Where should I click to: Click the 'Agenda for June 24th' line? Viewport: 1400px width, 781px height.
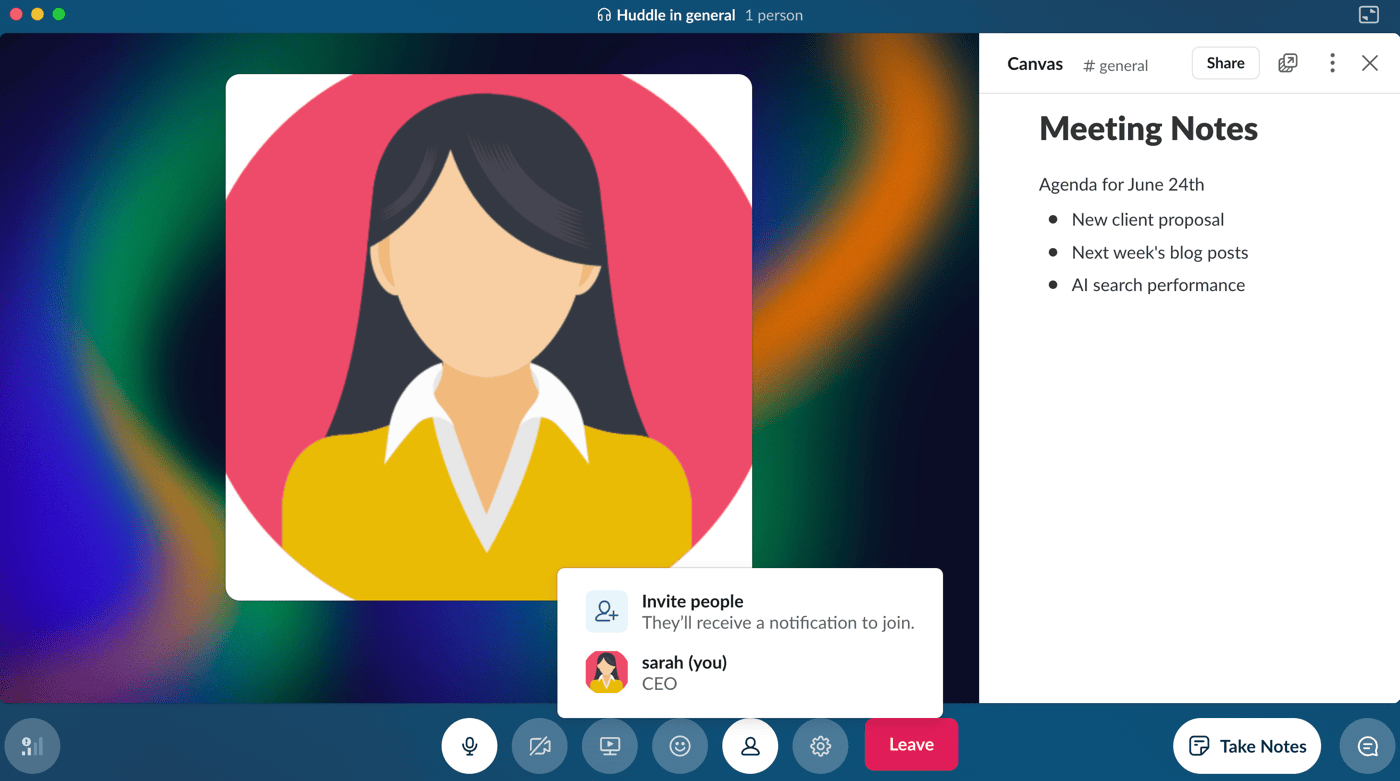1121,184
